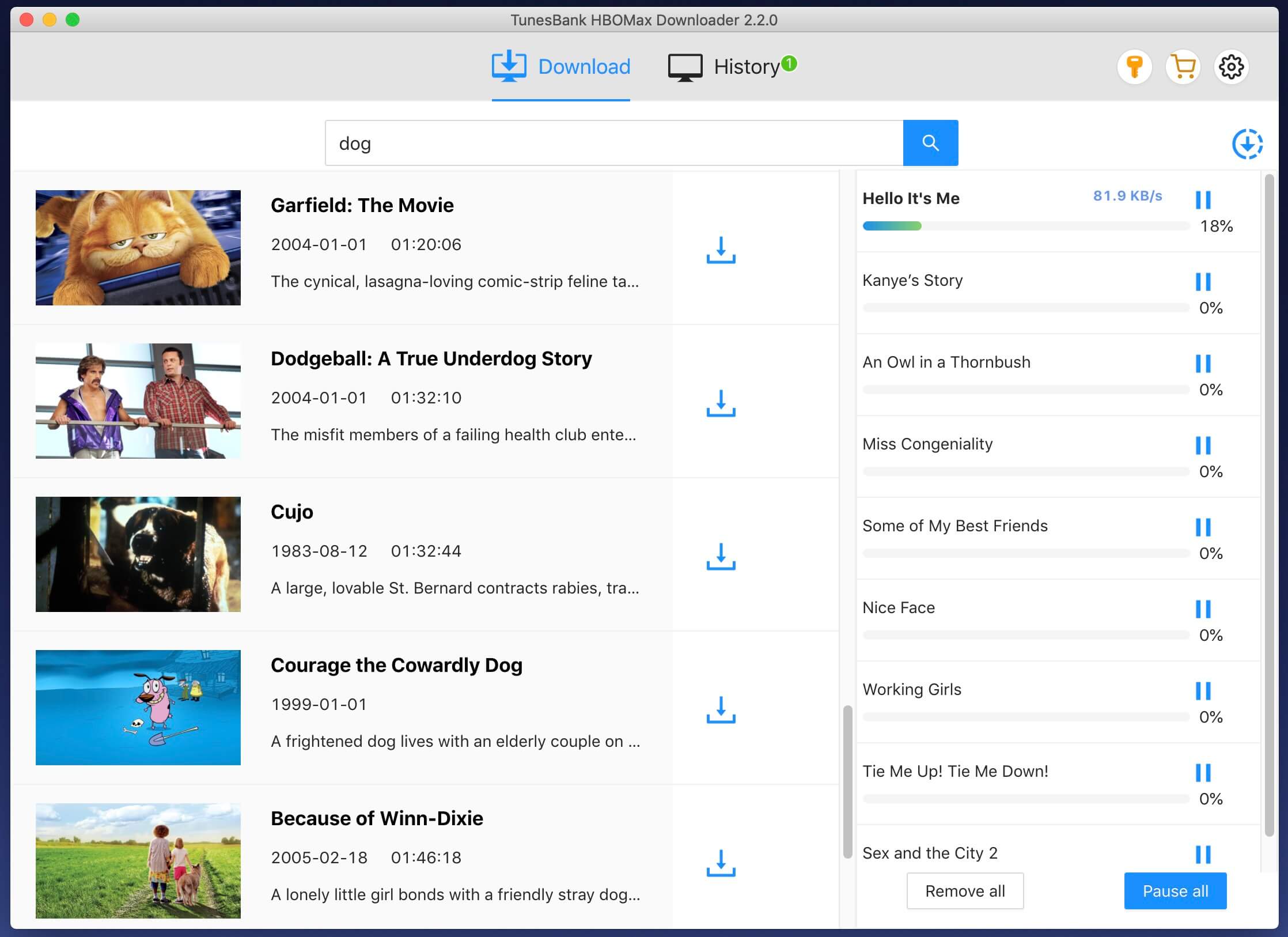Image resolution: width=1288 pixels, height=937 pixels.
Task: Pause Tie Me Up! Tie Me Down! download
Action: point(1203,773)
